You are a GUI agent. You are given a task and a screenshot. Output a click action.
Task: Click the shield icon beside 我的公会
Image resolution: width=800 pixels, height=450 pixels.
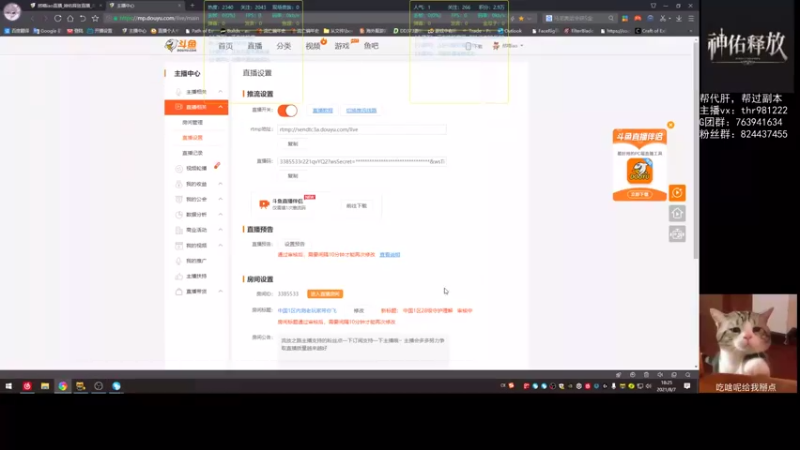click(179, 199)
